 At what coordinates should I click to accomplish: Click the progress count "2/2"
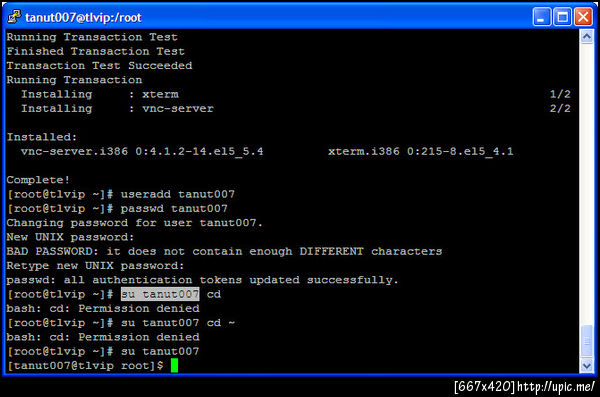(x=560, y=108)
